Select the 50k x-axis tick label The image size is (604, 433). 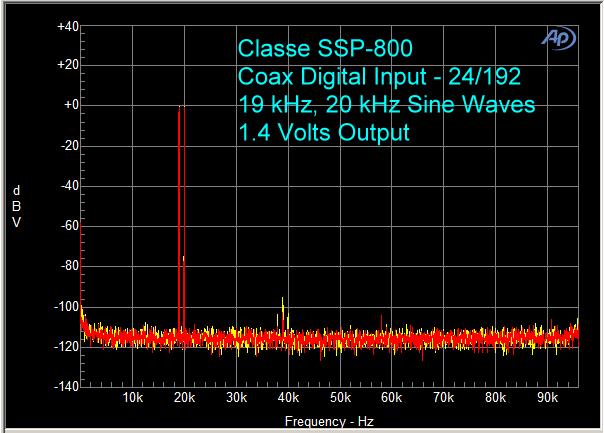coord(340,398)
